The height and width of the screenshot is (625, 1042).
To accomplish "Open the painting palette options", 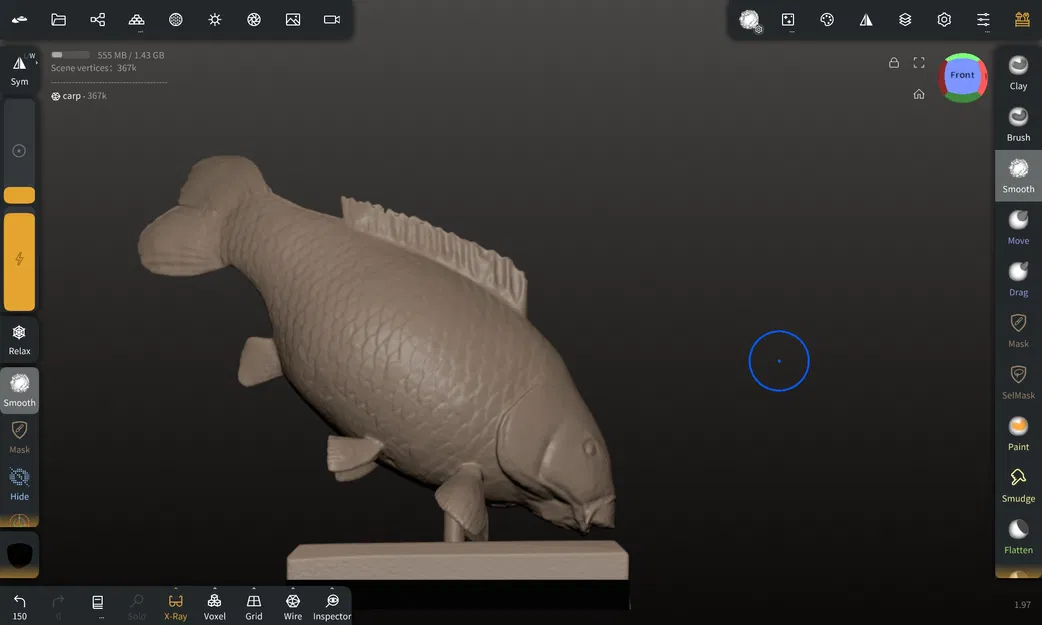I will coord(827,19).
